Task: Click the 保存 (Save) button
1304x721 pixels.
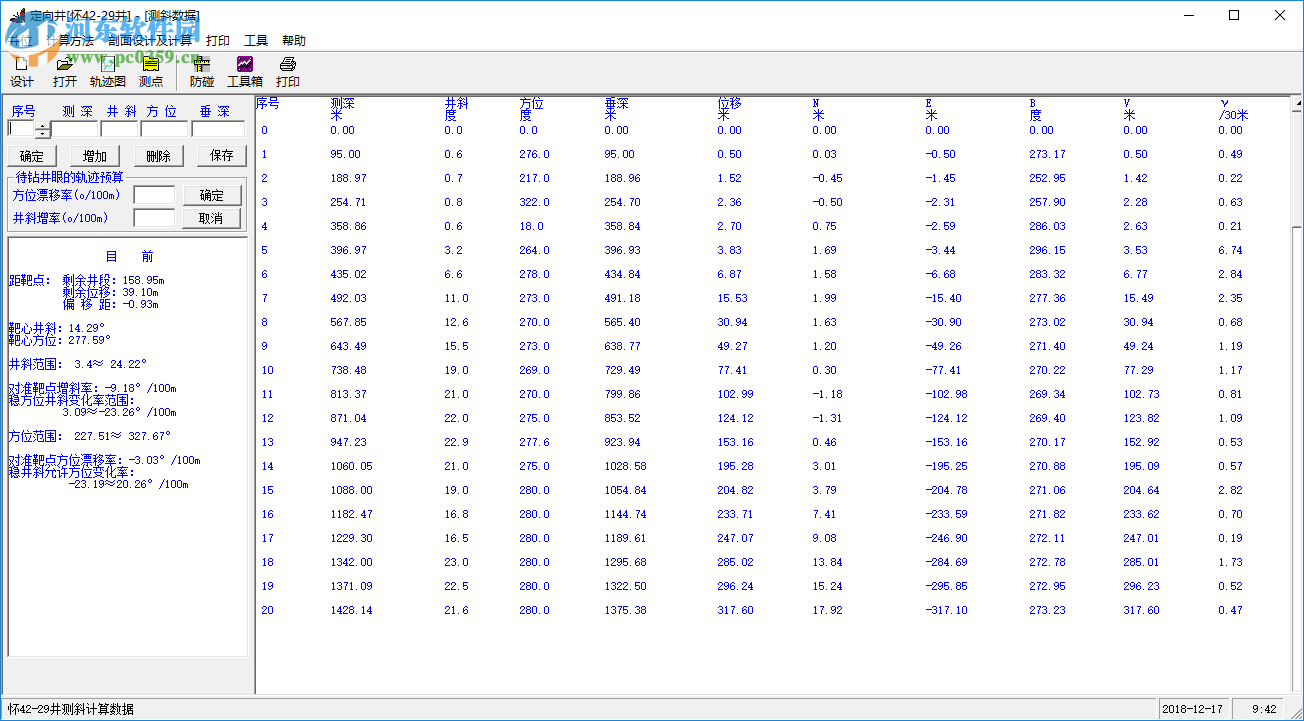Action: [221, 156]
